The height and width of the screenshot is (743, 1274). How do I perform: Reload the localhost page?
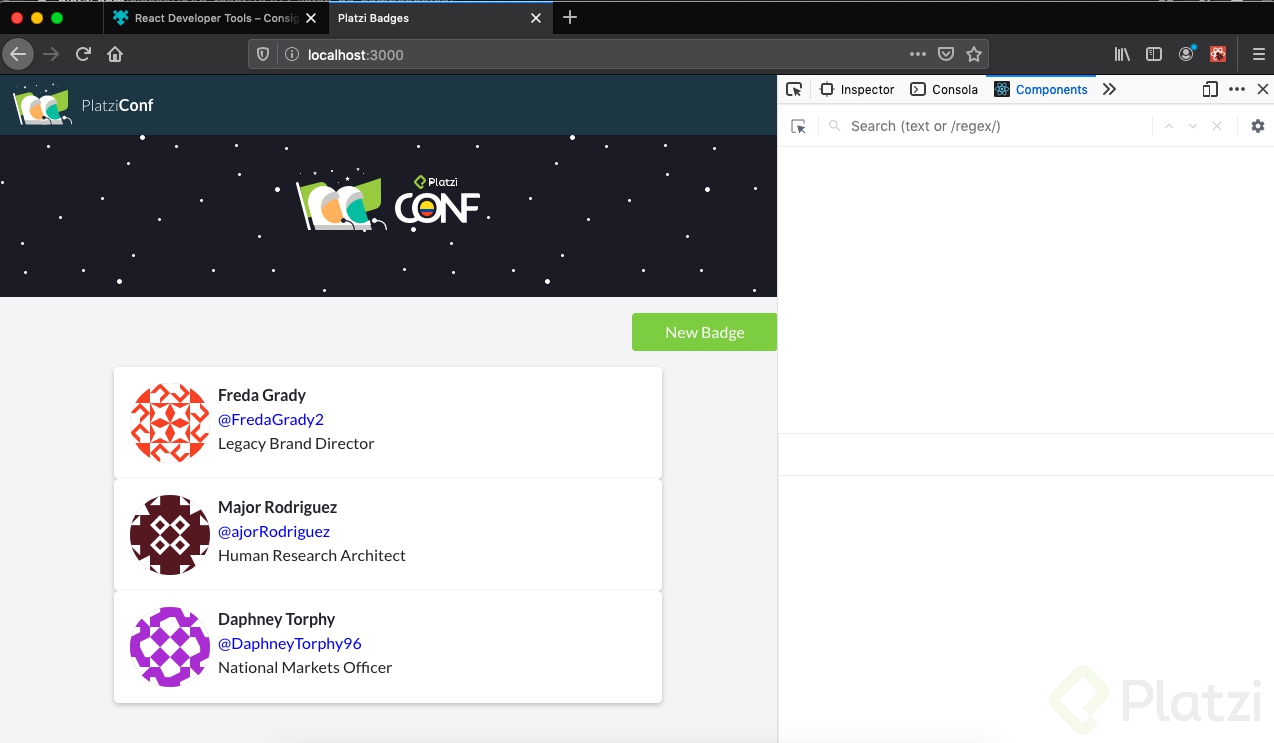84,54
